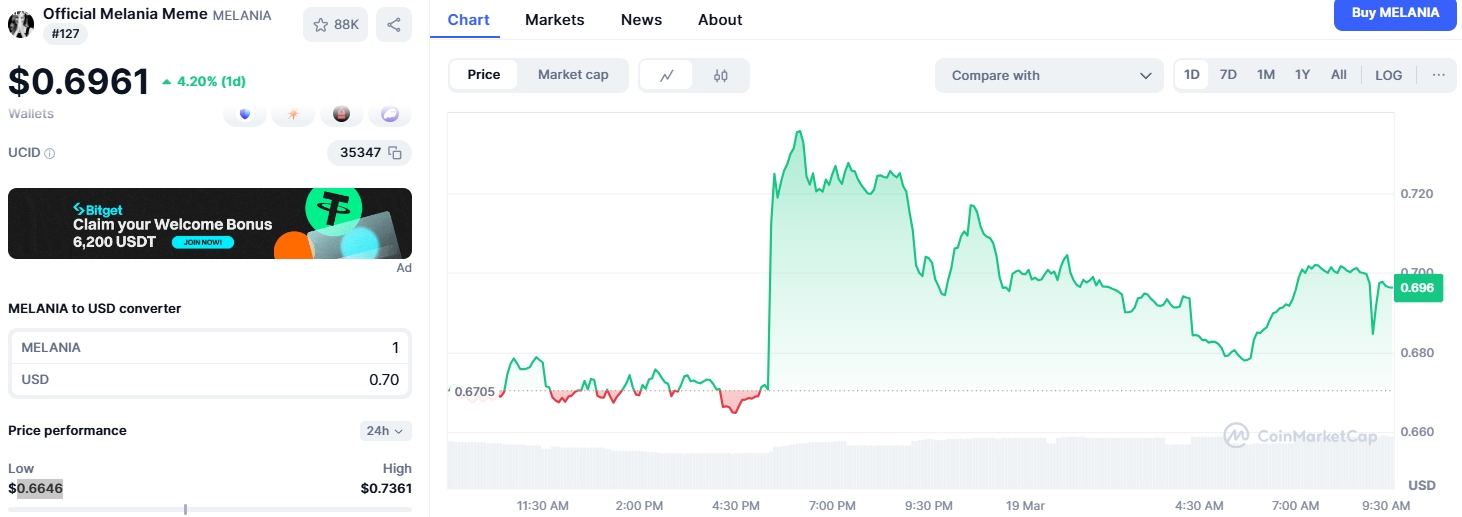Screen dimensions: 1462x517
Task: Open the Bitget Welcome Bonus ad banner
Action: (x=210, y=223)
